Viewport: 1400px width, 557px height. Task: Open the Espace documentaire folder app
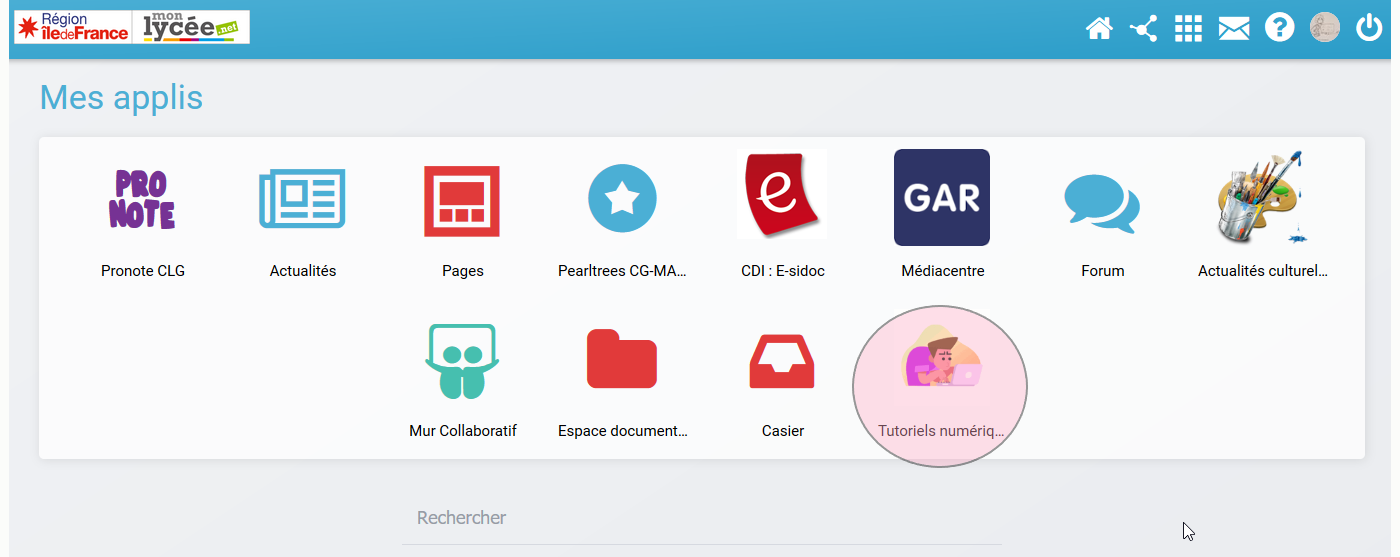coord(622,359)
